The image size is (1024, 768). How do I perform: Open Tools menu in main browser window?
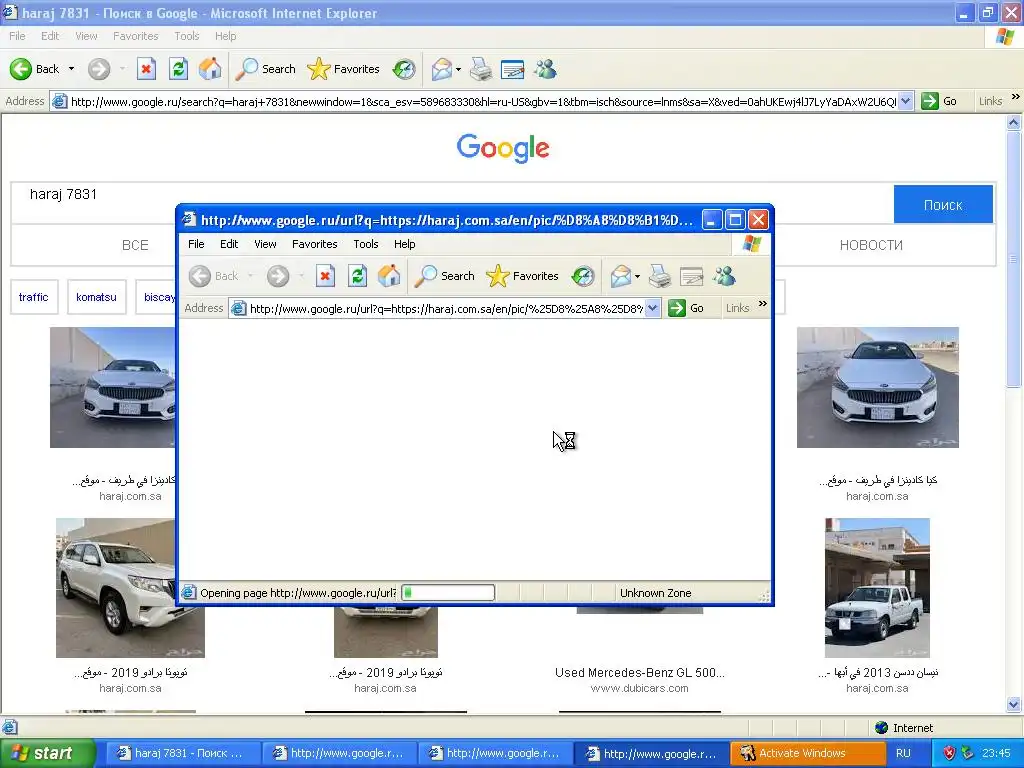tap(187, 36)
